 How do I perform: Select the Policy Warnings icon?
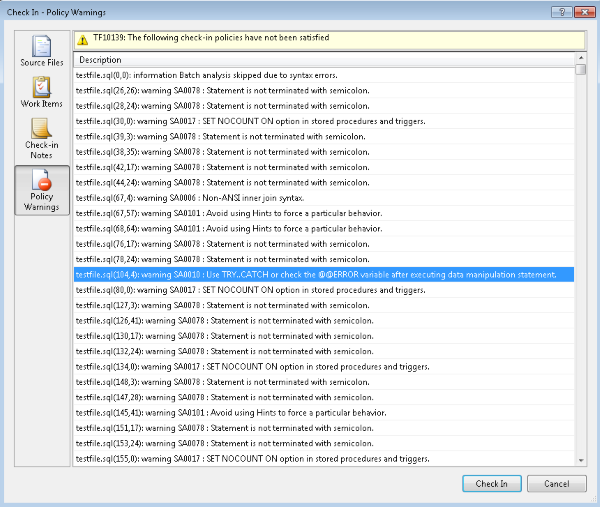42,179
